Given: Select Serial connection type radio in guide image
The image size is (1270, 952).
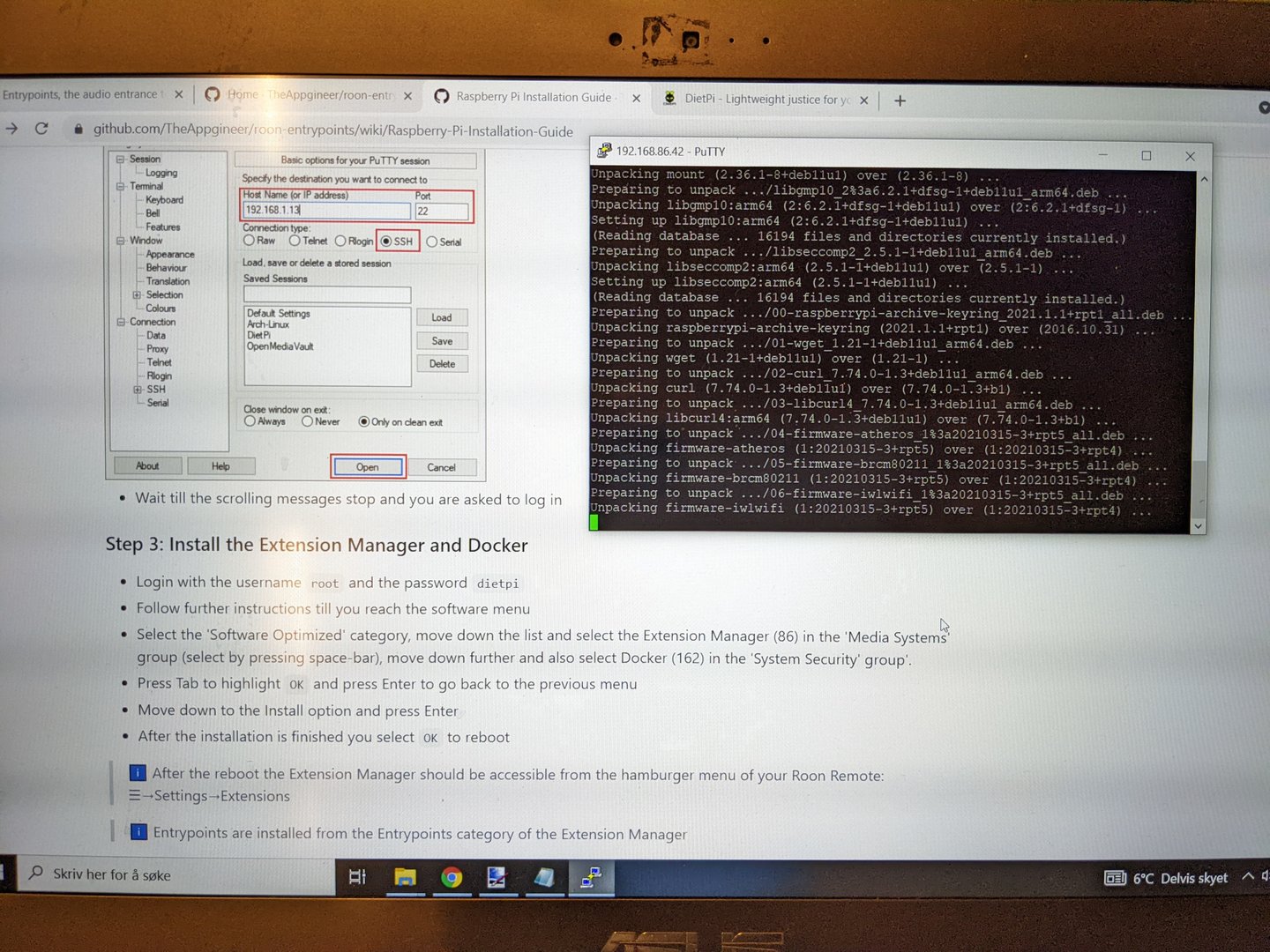Looking at the screenshot, I should point(432,242).
